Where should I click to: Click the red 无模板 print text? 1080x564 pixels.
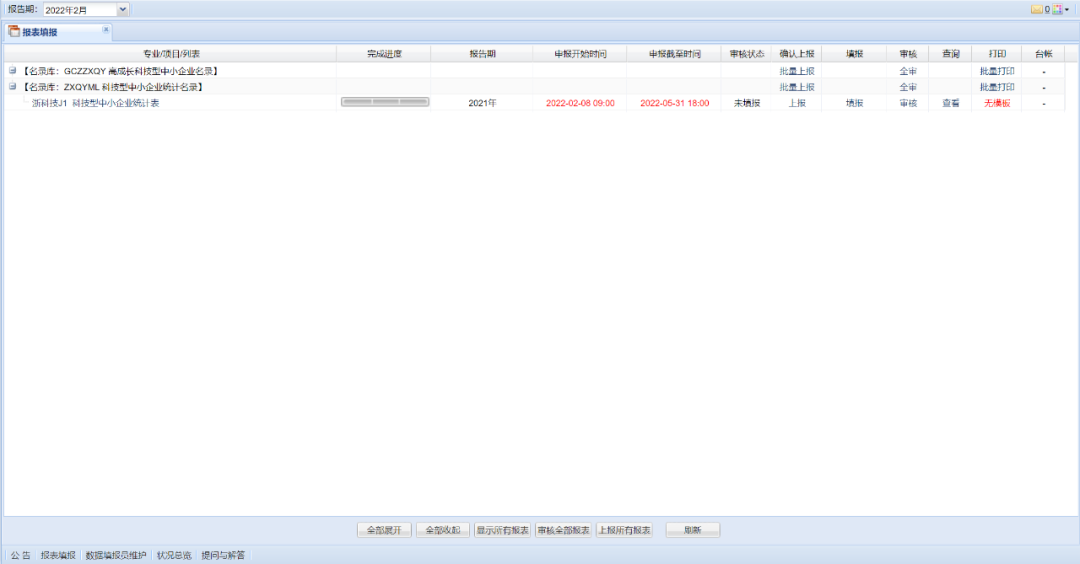point(997,103)
